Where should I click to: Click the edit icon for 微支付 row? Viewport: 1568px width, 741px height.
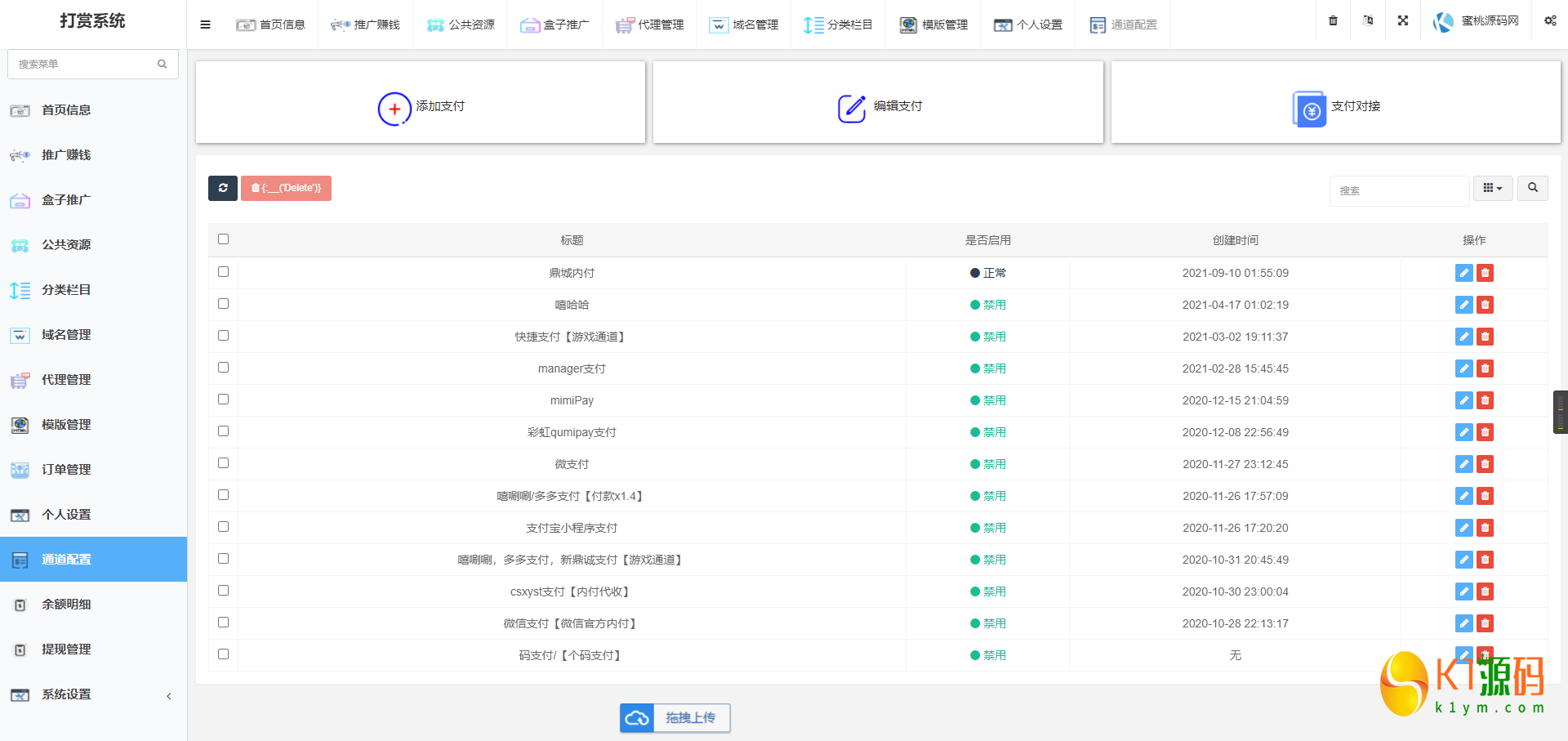1463,464
